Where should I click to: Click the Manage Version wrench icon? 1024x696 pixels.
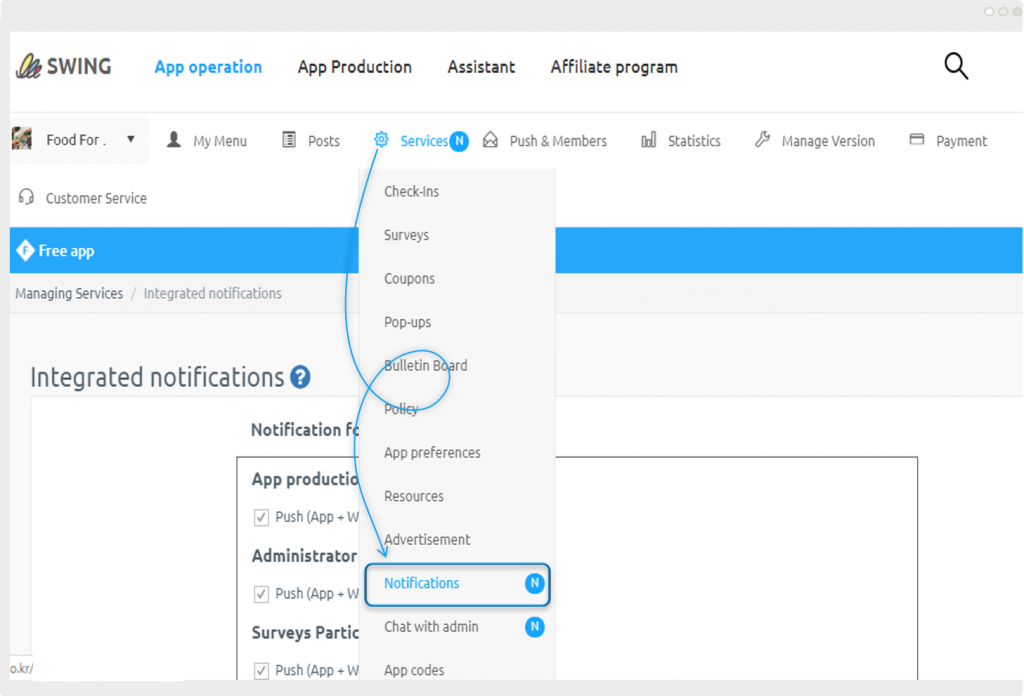(x=763, y=140)
